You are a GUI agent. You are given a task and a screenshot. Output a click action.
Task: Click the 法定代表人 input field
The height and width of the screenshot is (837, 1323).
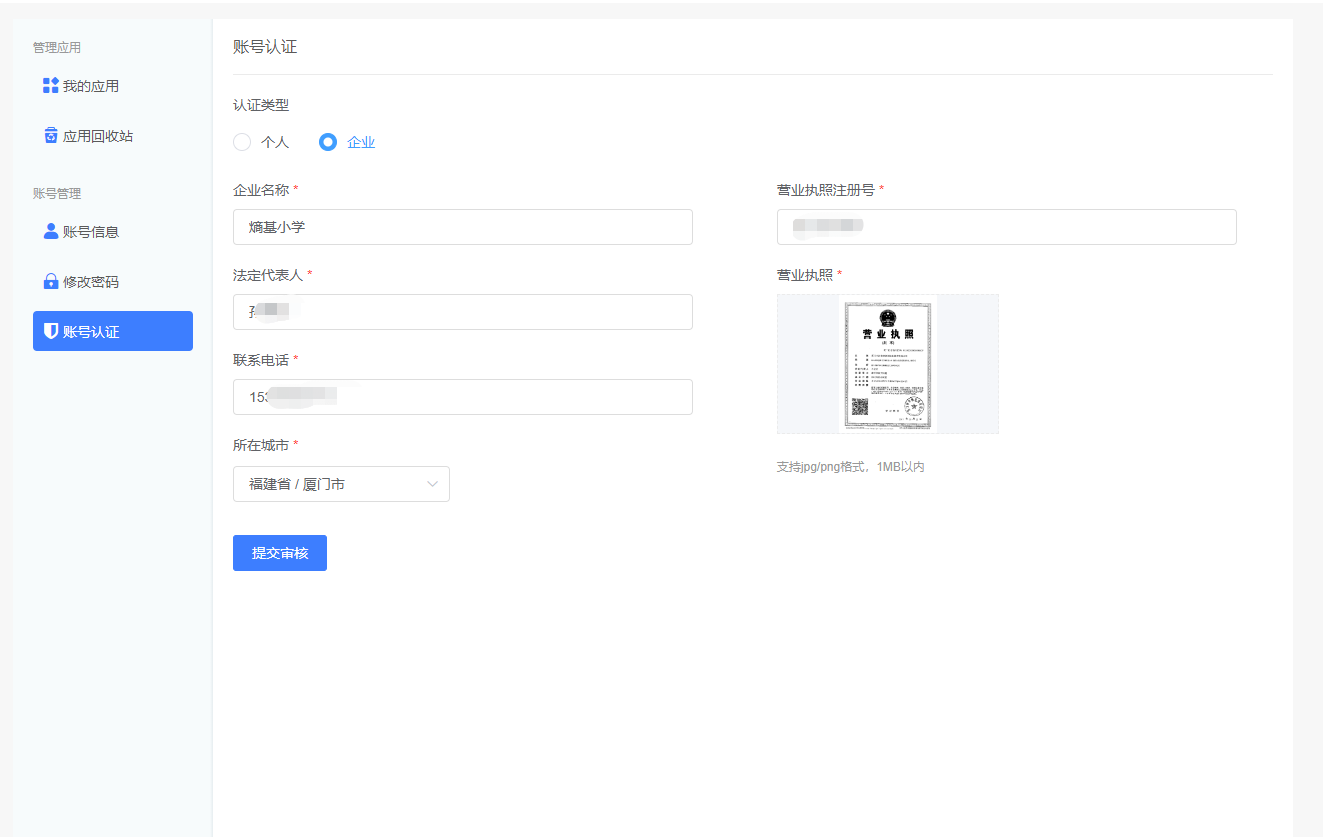coord(462,312)
